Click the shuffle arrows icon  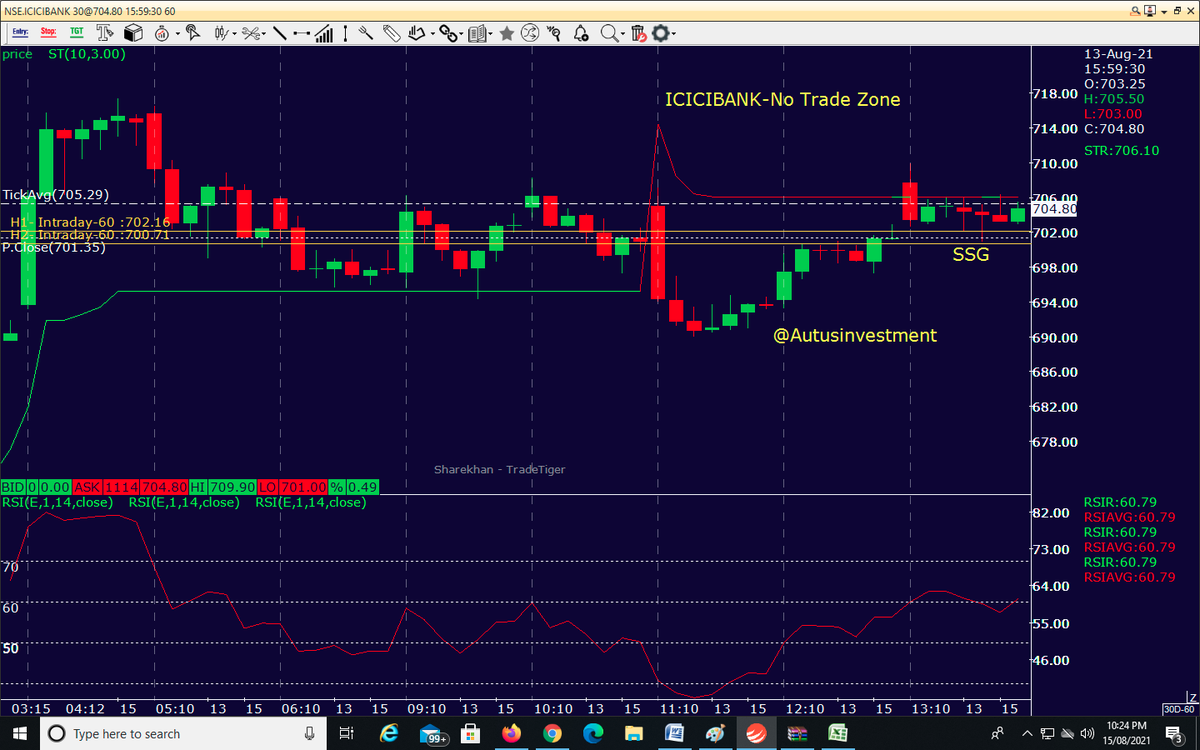[530, 33]
